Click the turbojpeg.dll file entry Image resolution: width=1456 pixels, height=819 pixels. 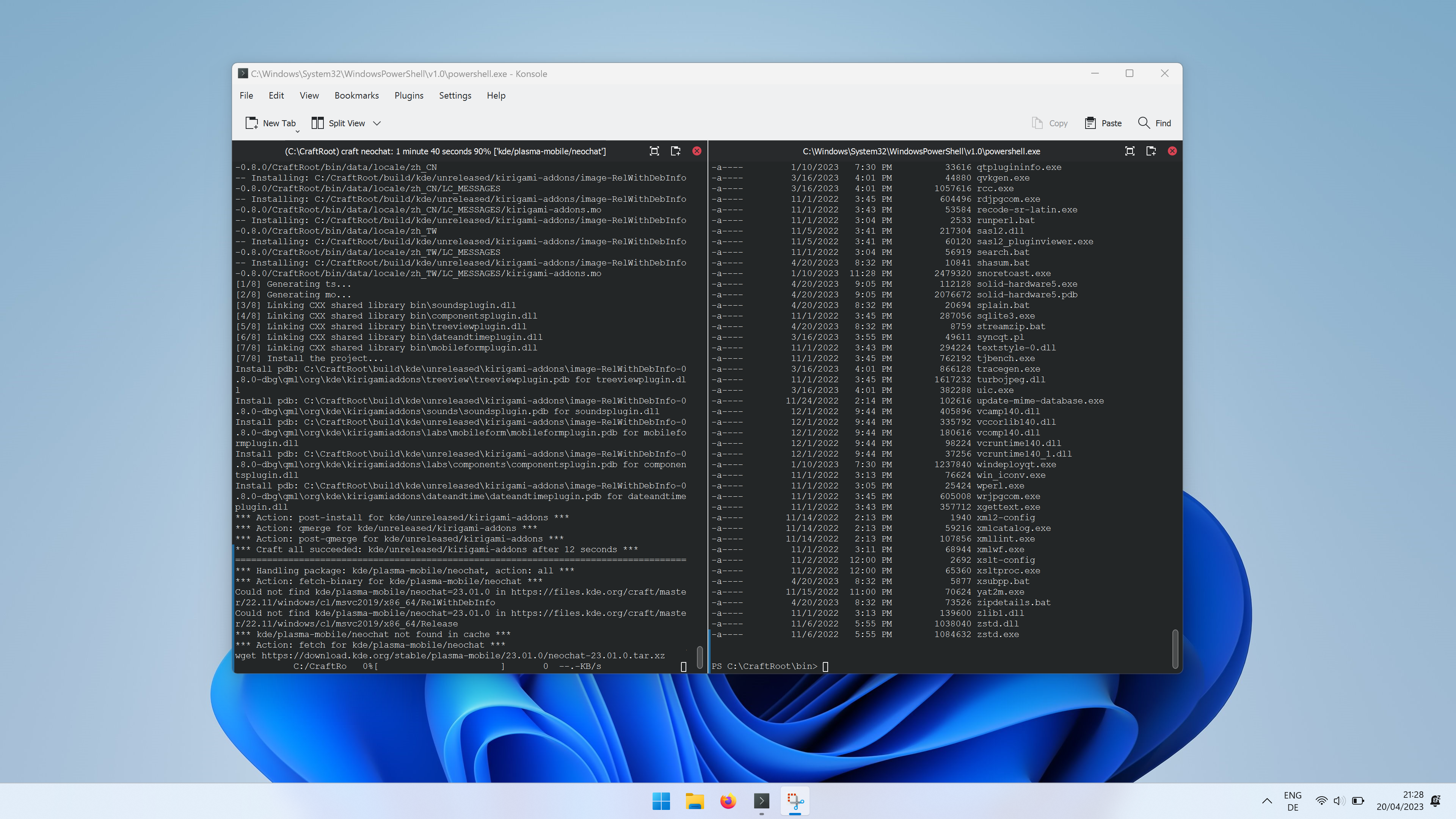[x=1010, y=380]
